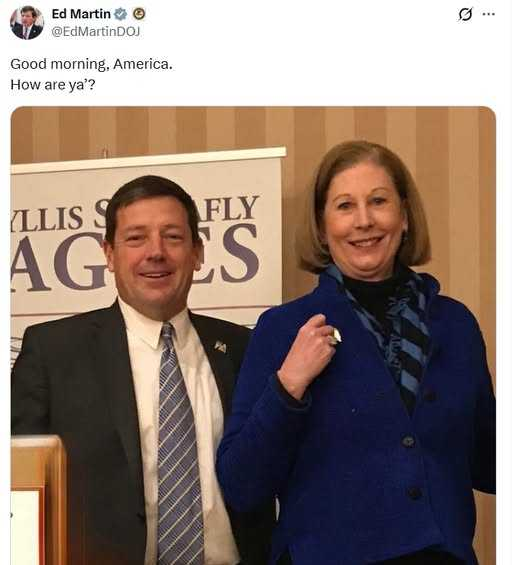Viewport: 512px width, 565px height.
Task: Open the Grok explain-post icon
Action: click(465, 15)
